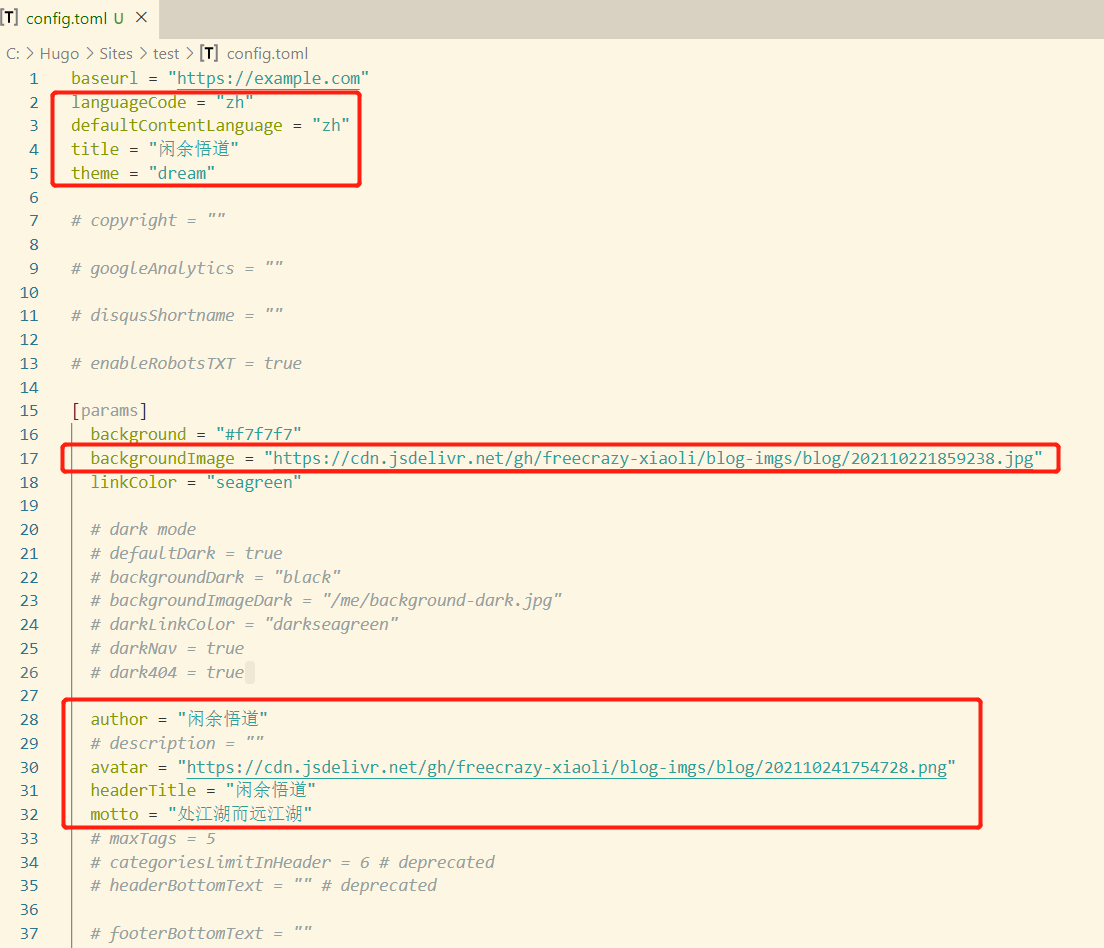Viewport: 1104px width, 948px height.
Task: Click the theme value "dream"
Action: coord(182,173)
